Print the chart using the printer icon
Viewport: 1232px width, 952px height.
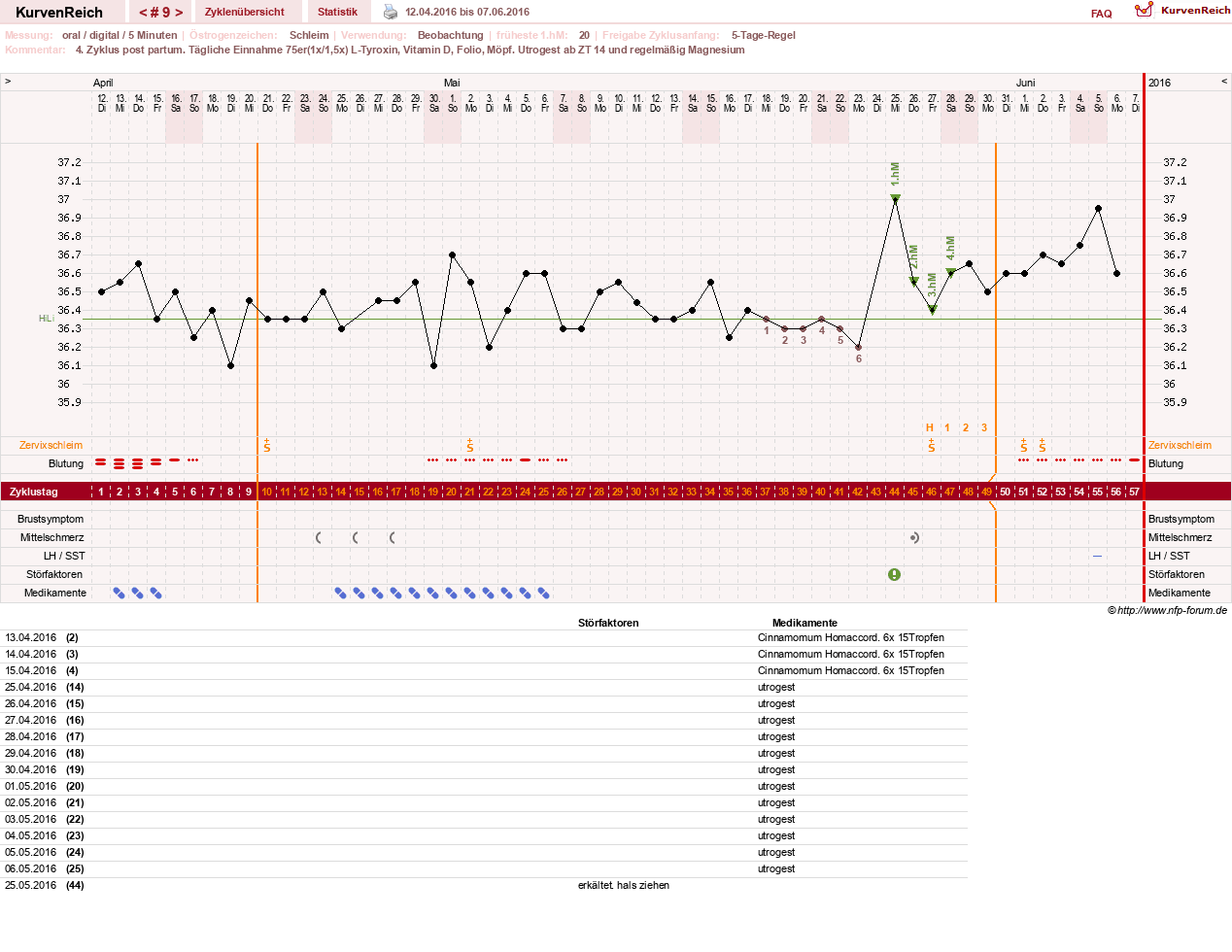tap(391, 12)
